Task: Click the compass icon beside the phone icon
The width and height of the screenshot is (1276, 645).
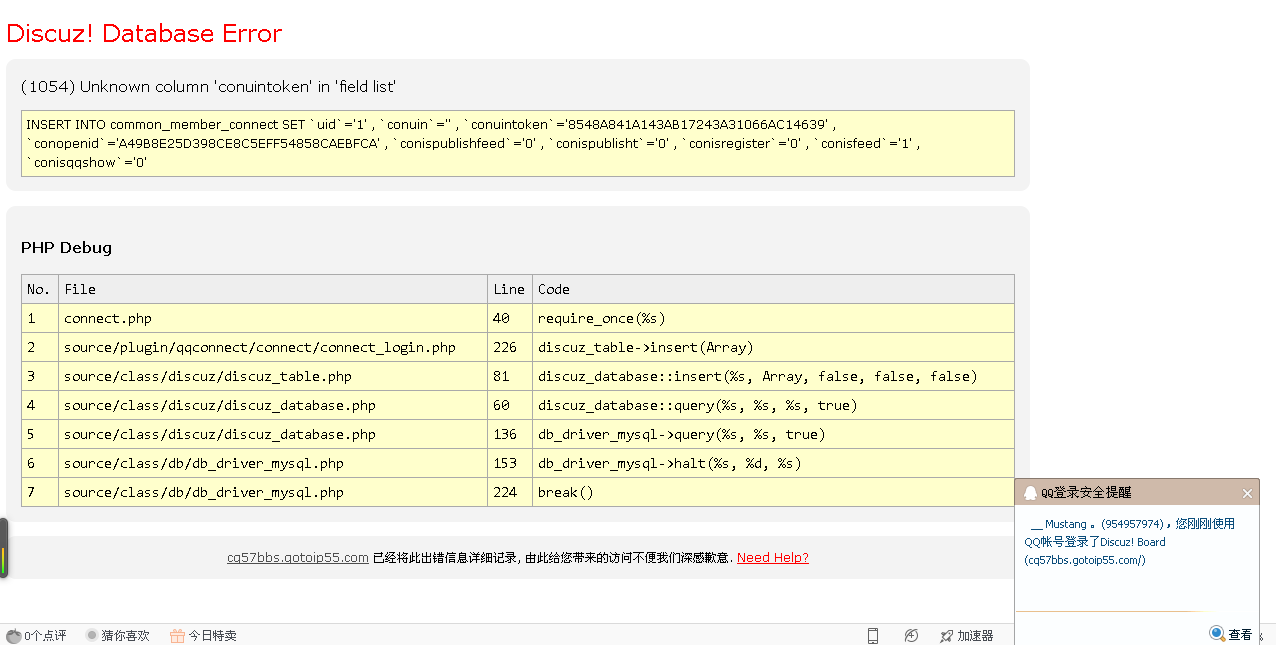Action: [911, 636]
